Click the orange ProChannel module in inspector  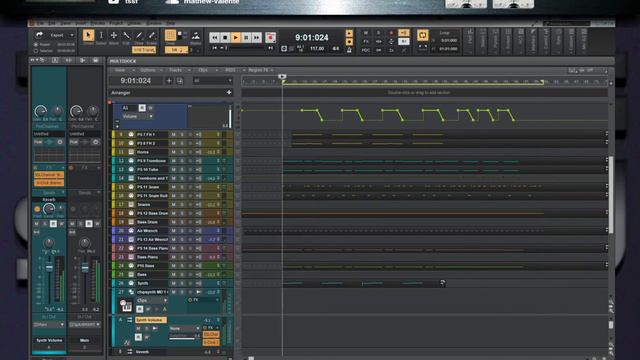tap(49, 175)
